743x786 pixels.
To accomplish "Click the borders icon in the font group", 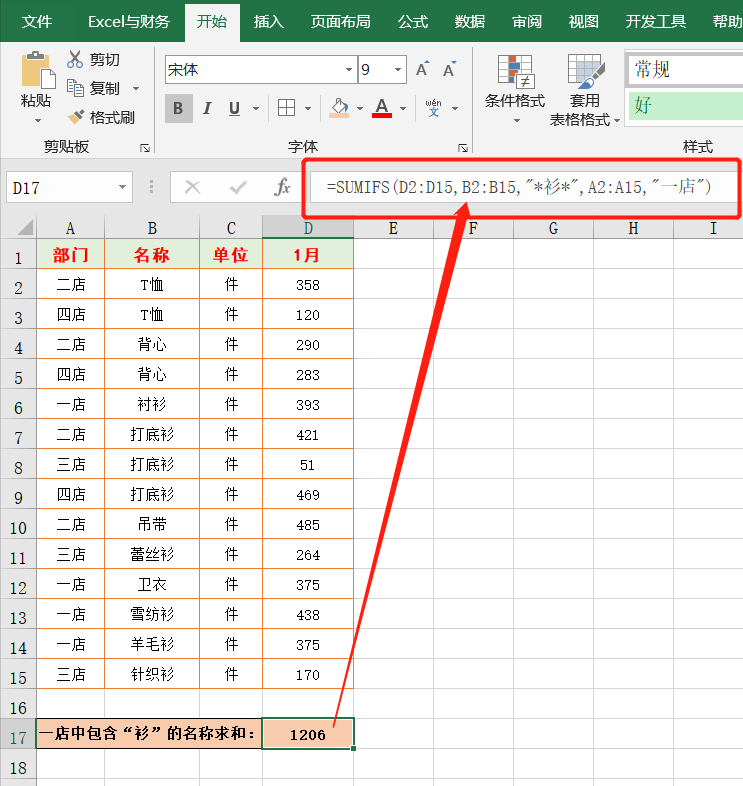I will click(286, 108).
